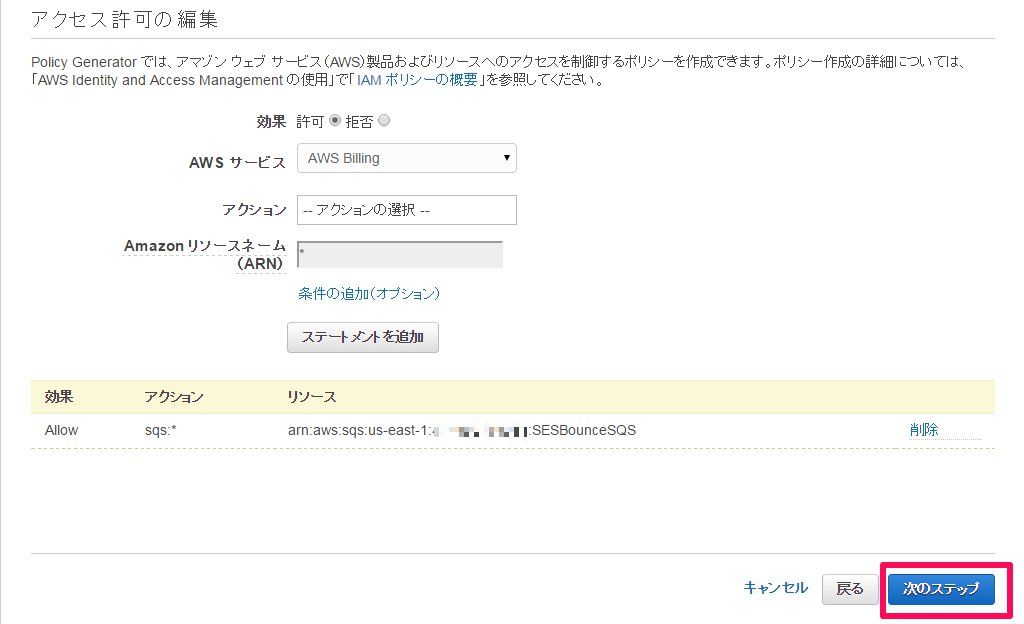Click the リソース column header

[x=312, y=397]
